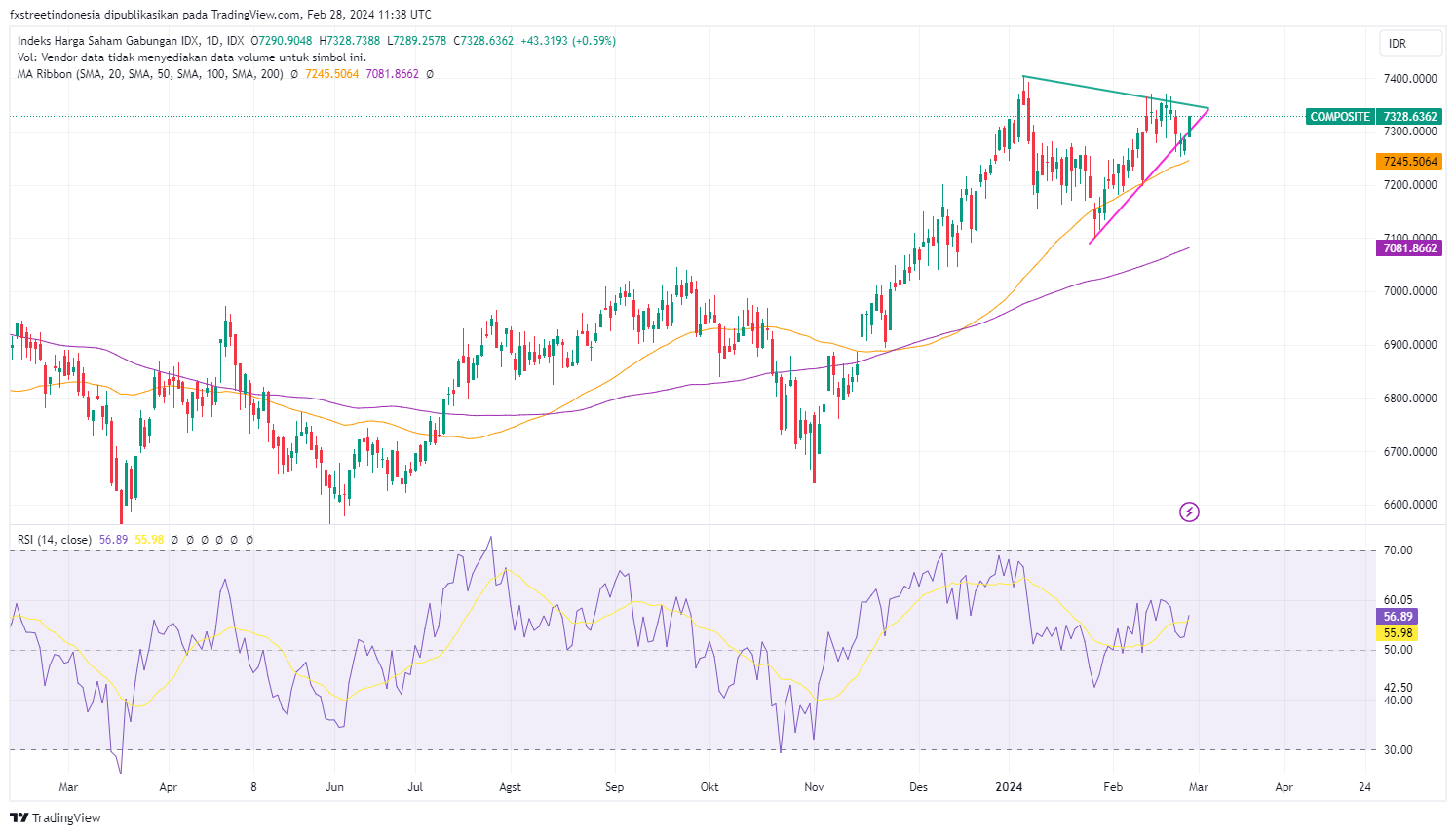Screen dimensions: 1456x835
Task: Click the open value O7290.9048
Action: [282, 41]
